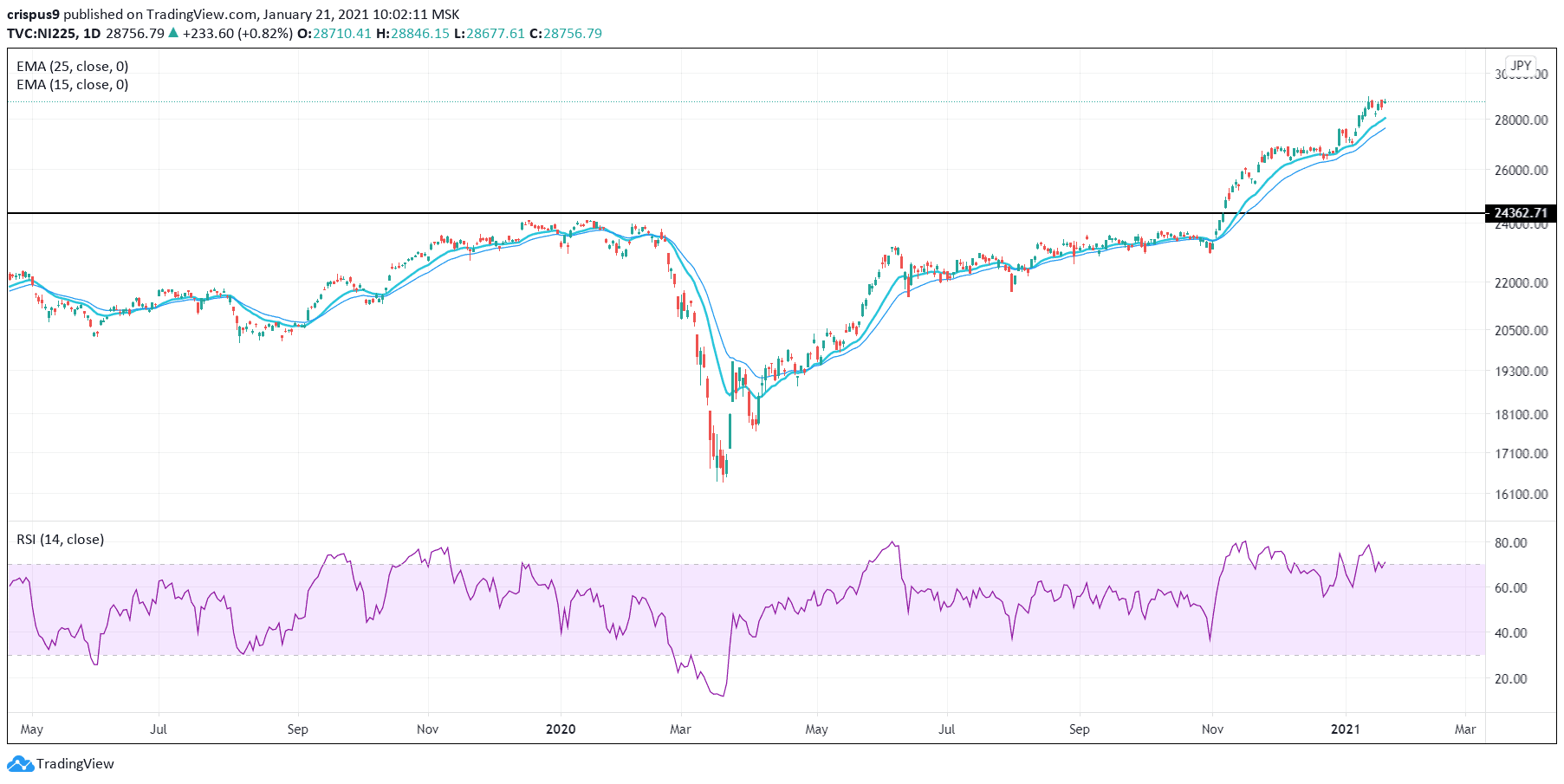Click the RSI 40.00 axis label
Viewport: 1564px width, 784px height.
(1511, 632)
